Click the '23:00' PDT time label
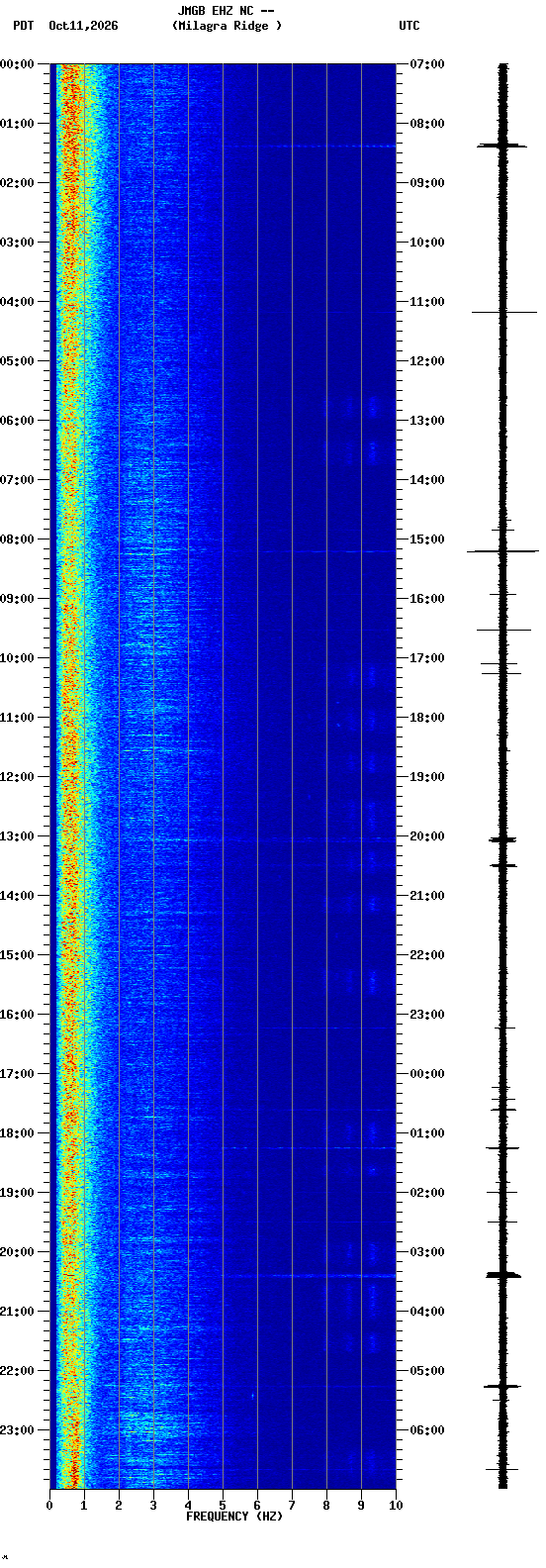This screenshot has height=1568, width=546. coord(17,1430)
